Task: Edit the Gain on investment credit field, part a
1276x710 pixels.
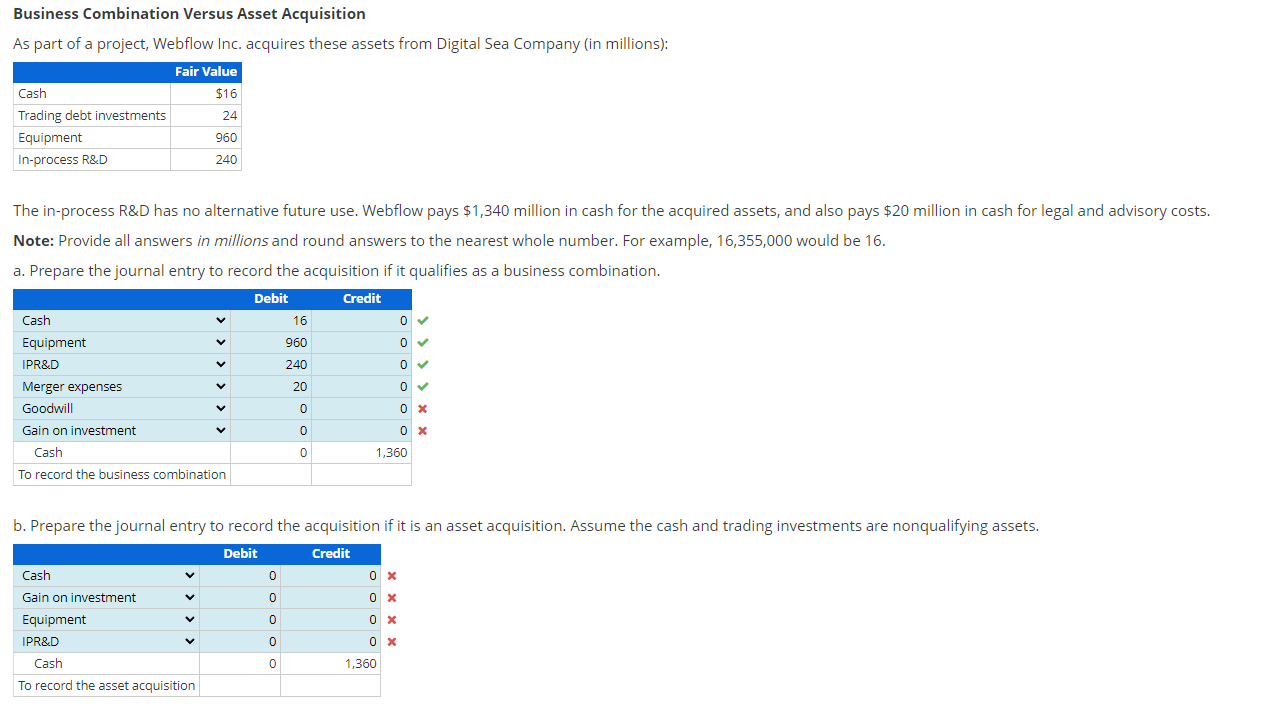Action: point(361,431)
